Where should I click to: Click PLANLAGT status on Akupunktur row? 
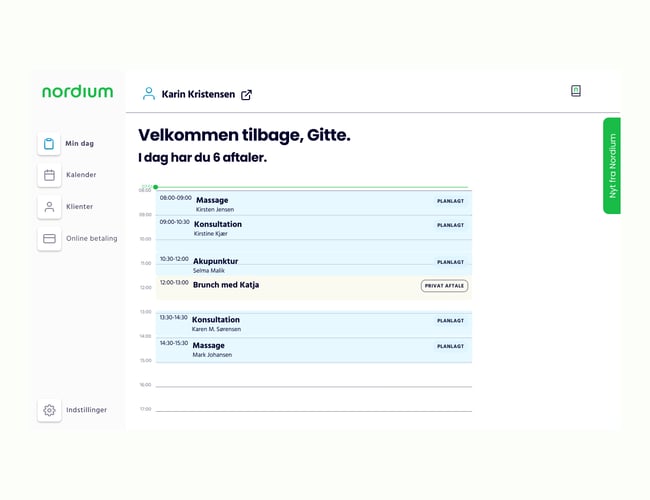pyautogui.click(x=451, y=262)
